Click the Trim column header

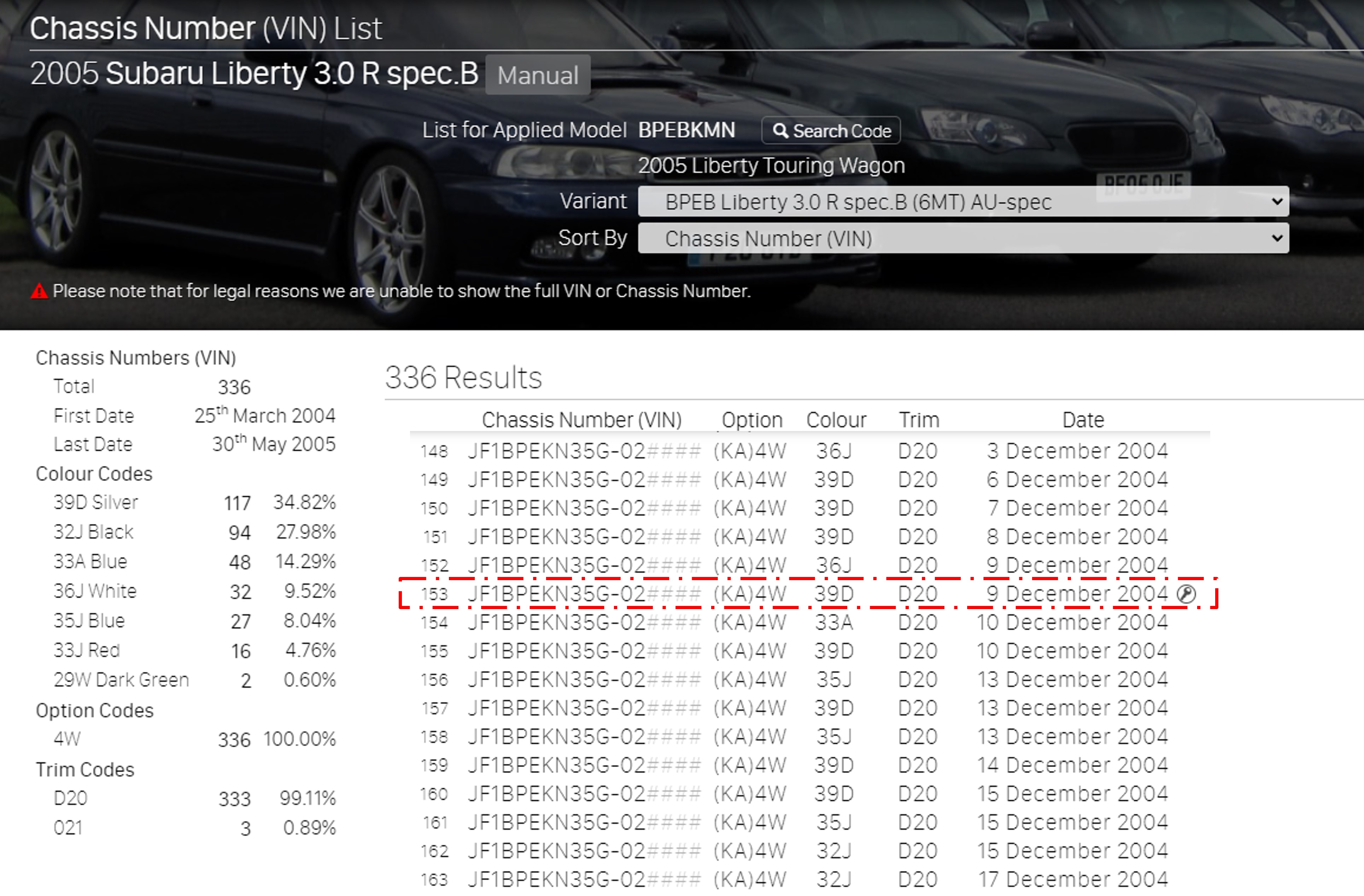919,420
